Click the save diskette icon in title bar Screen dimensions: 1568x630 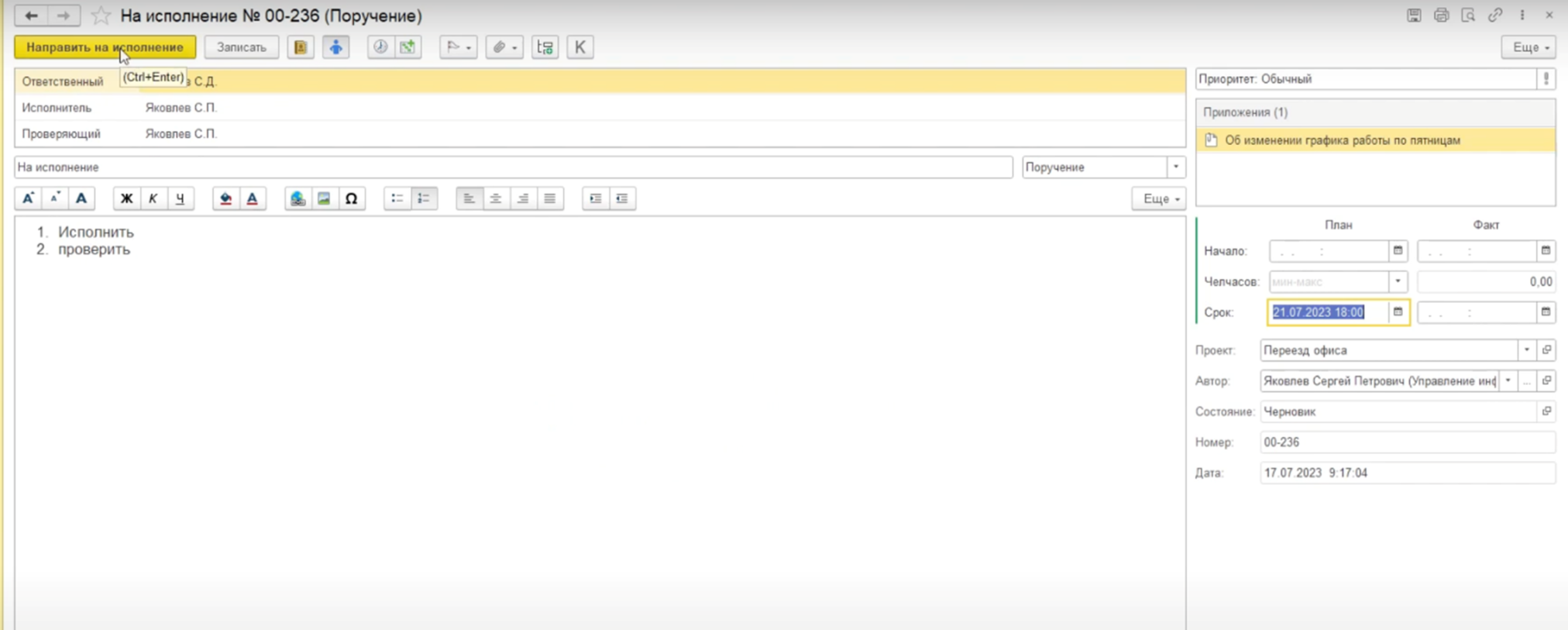point(1414,15)
